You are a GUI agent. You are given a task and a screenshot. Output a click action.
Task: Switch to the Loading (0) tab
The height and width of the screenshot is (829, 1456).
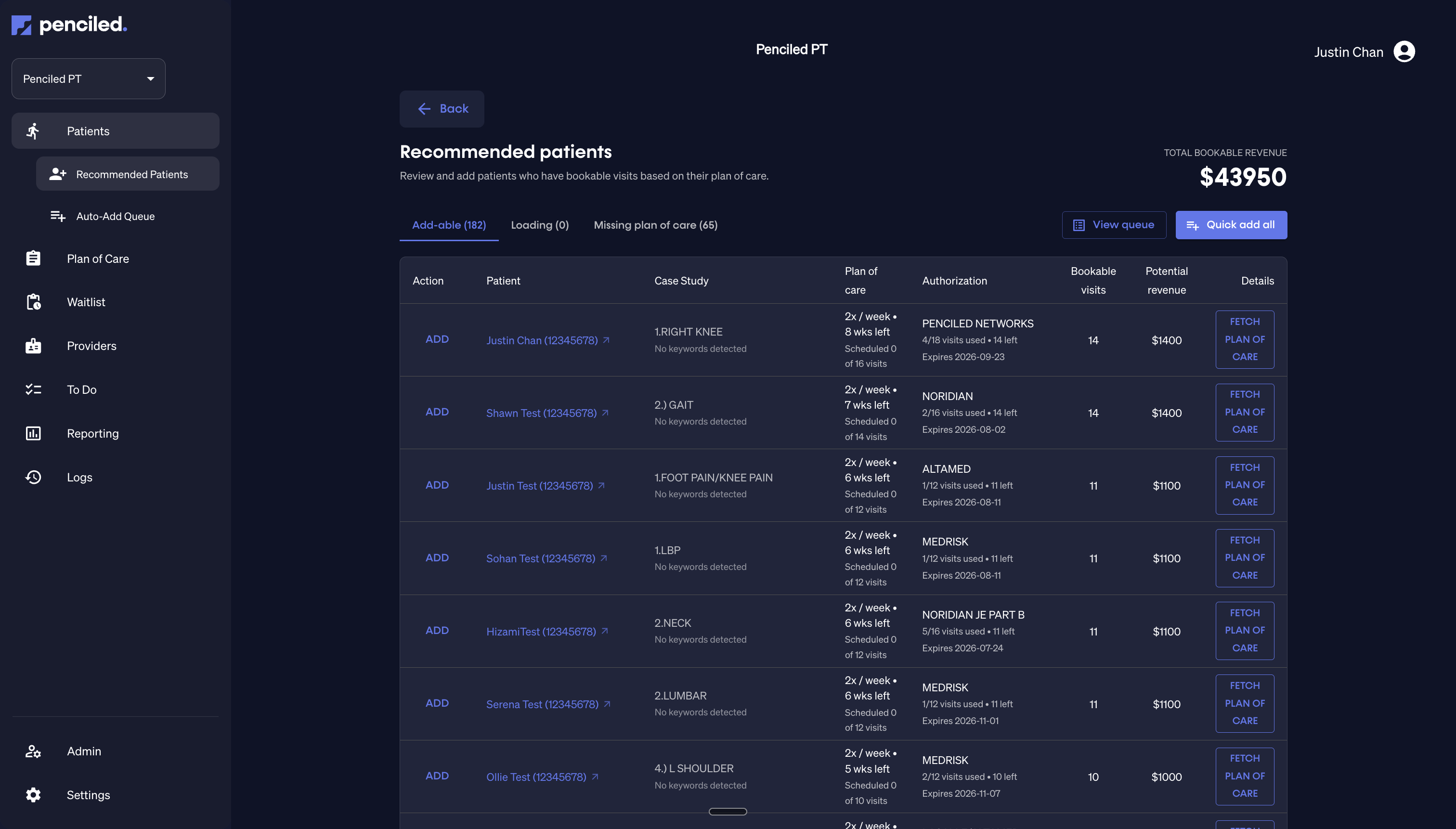[540, 225]
